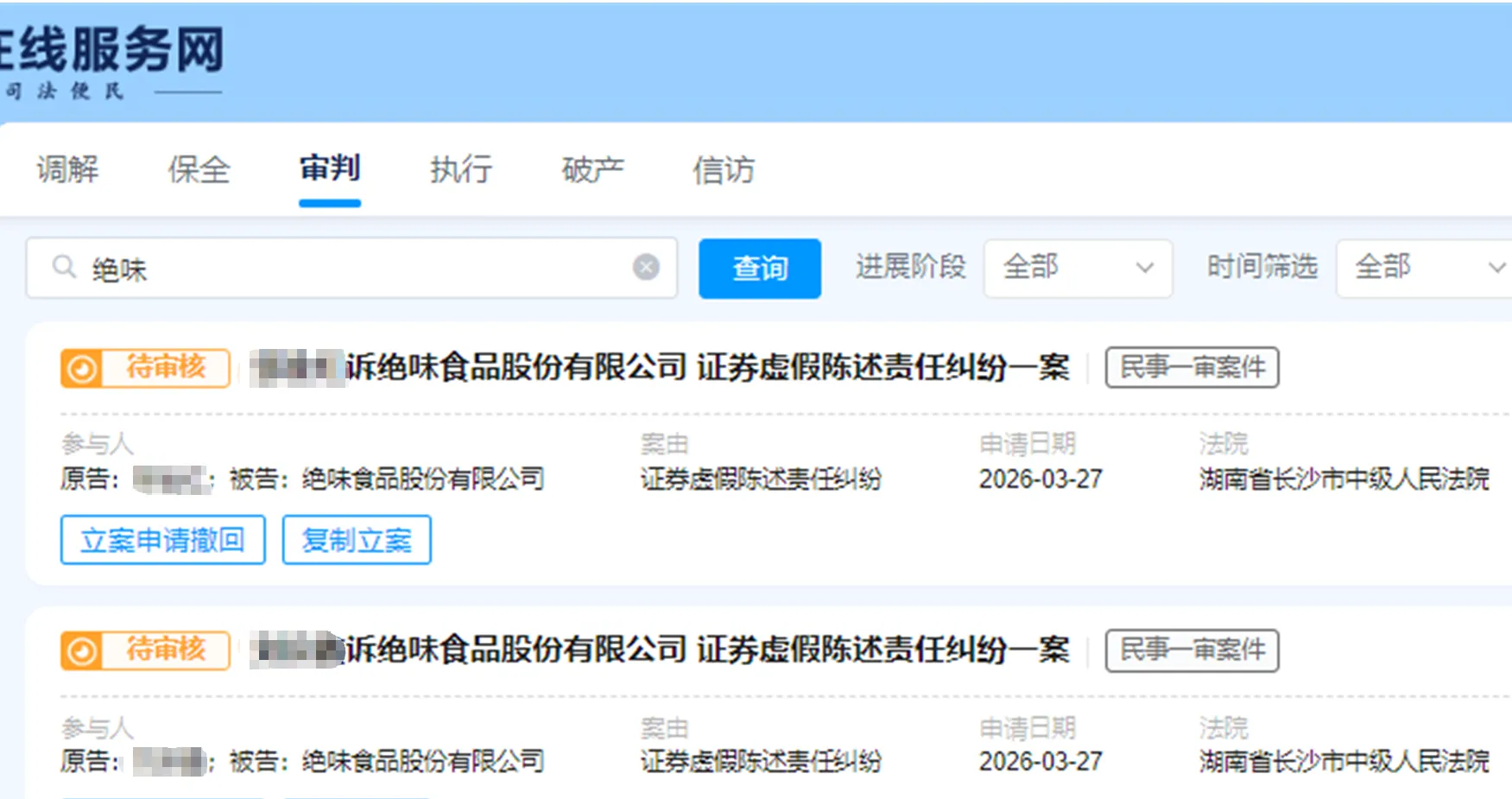Switch to the 保全 tab
Image resolution: width=1512 pixels, height=799 pixels.
coord(199,169)
